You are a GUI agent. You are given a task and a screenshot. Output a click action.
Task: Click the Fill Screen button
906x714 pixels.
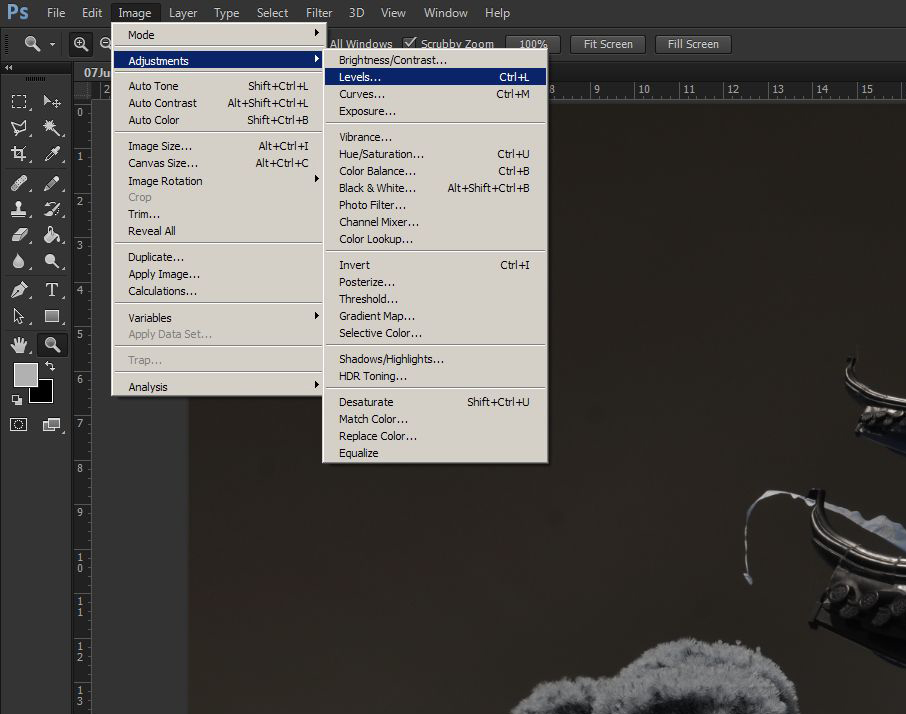(693, 44)
